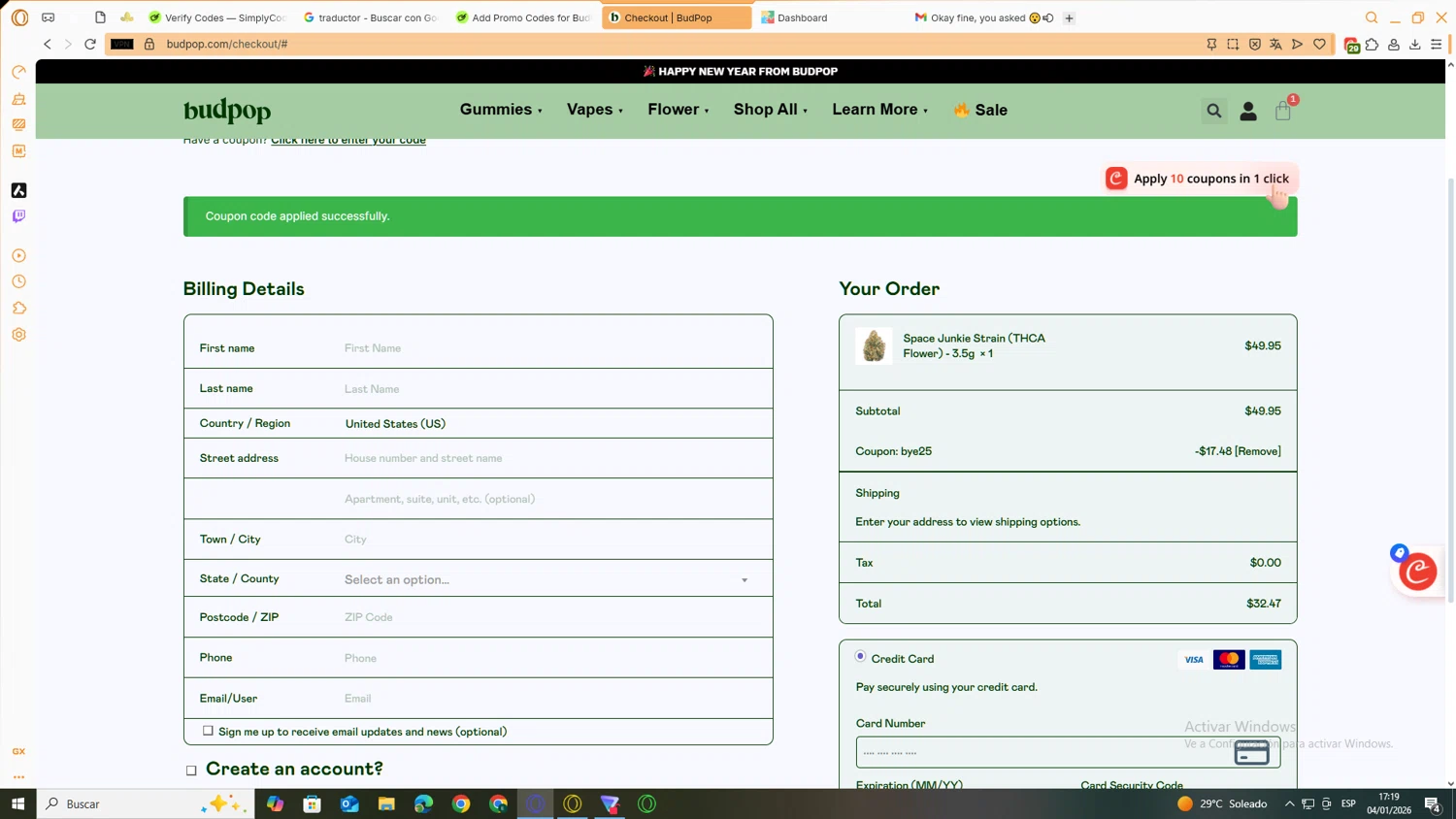Open the browser extensions puzzle icon
Image resolution: width=1456 pixels, height=819 pixels.
coord(1372,44)
